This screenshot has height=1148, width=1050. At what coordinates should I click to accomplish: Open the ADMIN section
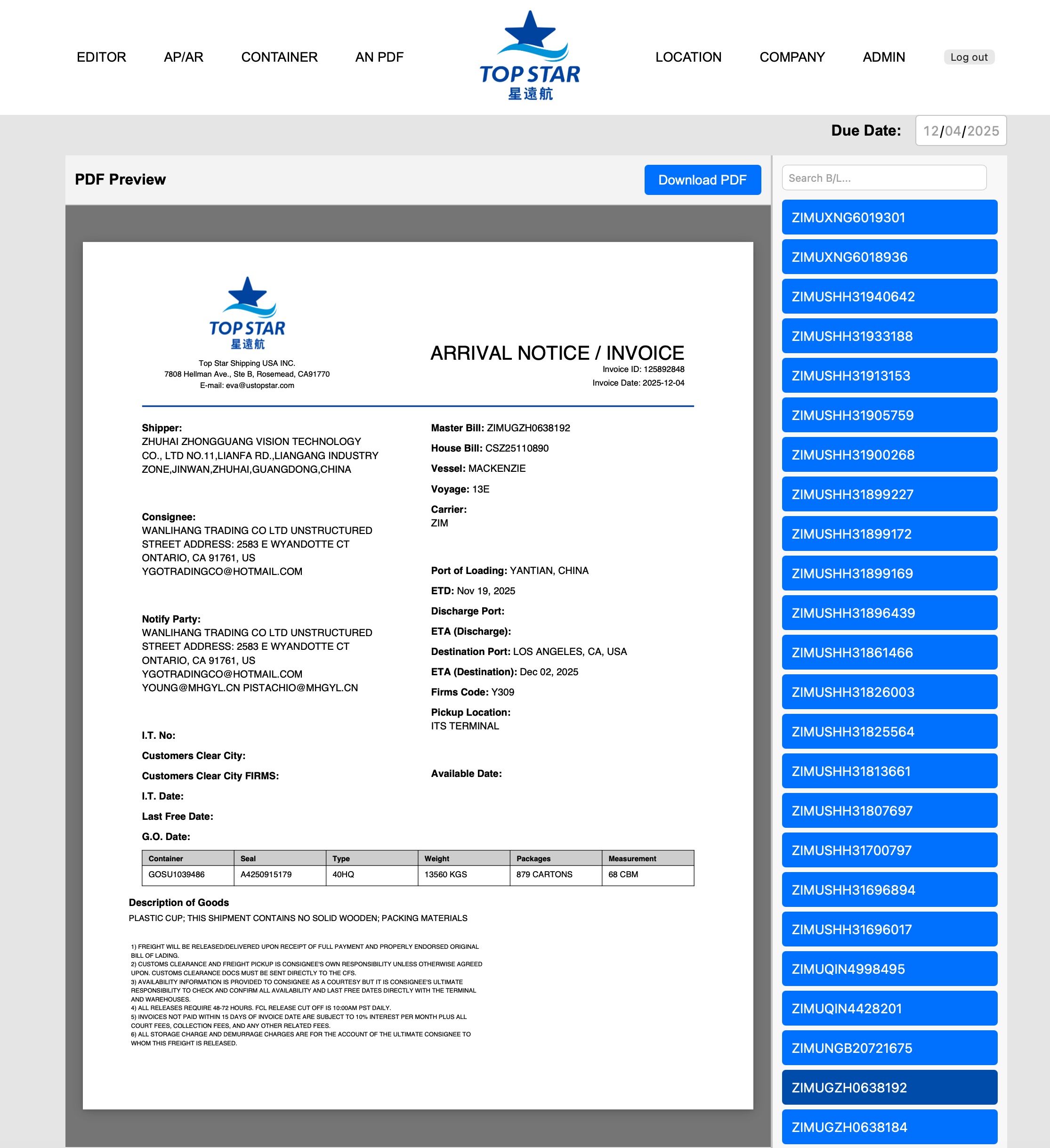pyautogui.click(x=883, y=57)
